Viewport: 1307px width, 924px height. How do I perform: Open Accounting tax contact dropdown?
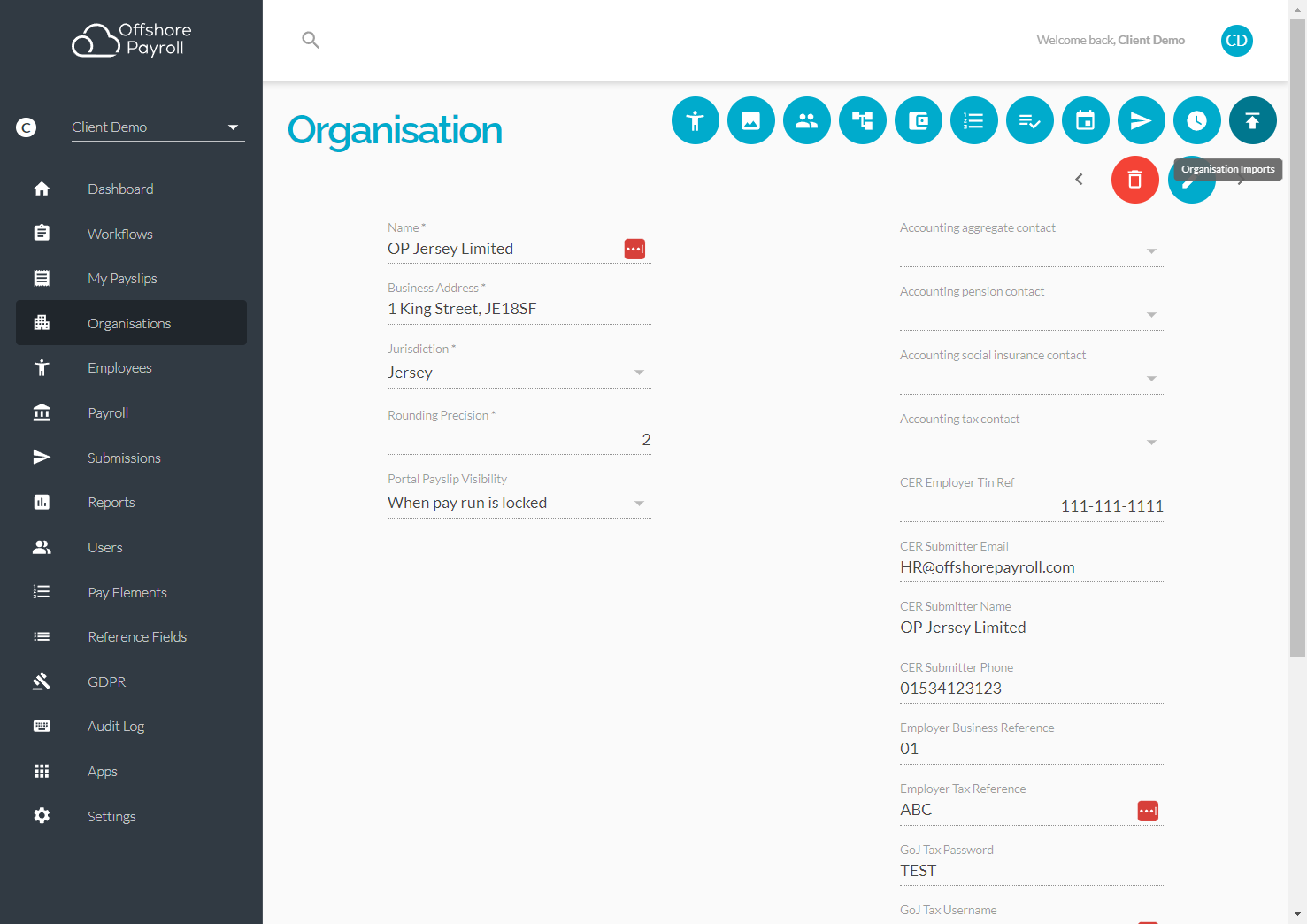tap(1032, 443)
